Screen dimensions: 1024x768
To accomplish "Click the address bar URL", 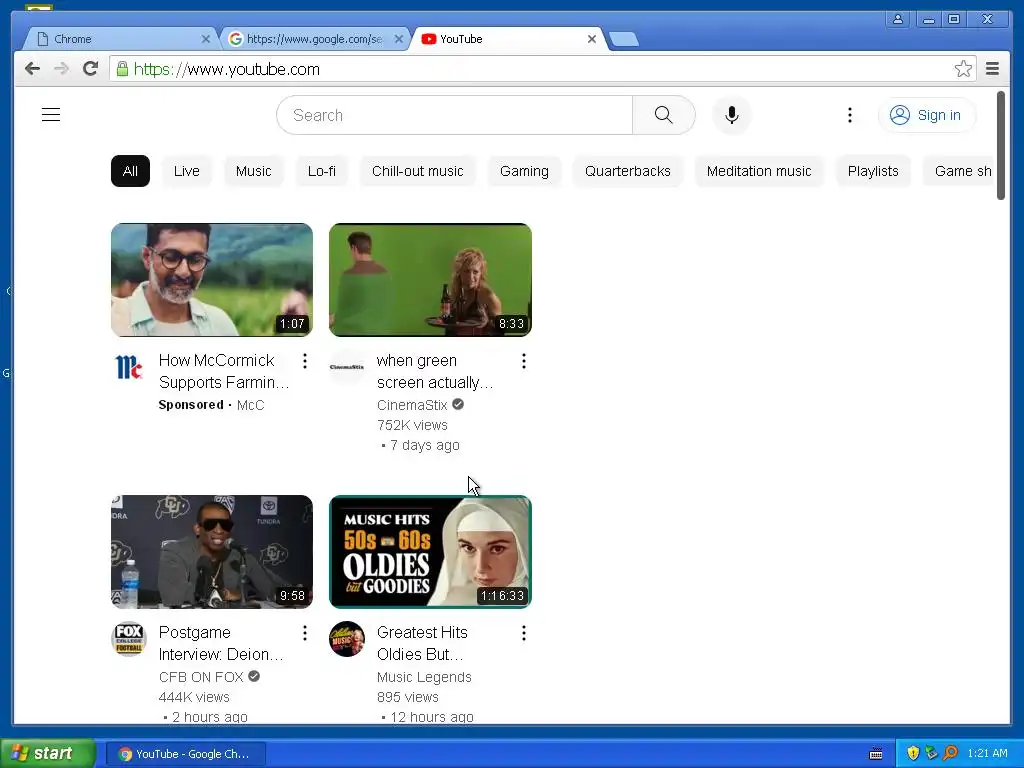I will 227,69.
